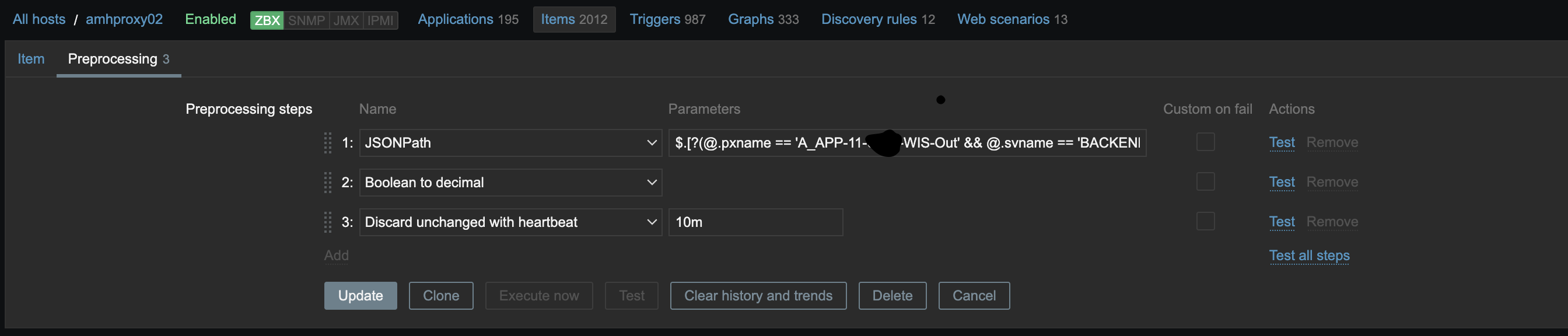Focus the 10m heartbeat parameter field
The image size is (1568, 336).
tap(755, 222)
